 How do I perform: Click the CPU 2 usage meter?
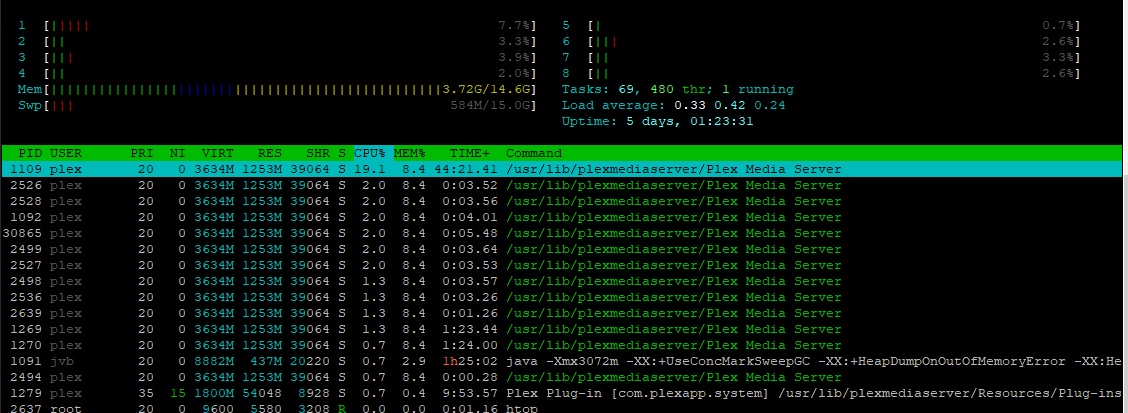(291, 41)
